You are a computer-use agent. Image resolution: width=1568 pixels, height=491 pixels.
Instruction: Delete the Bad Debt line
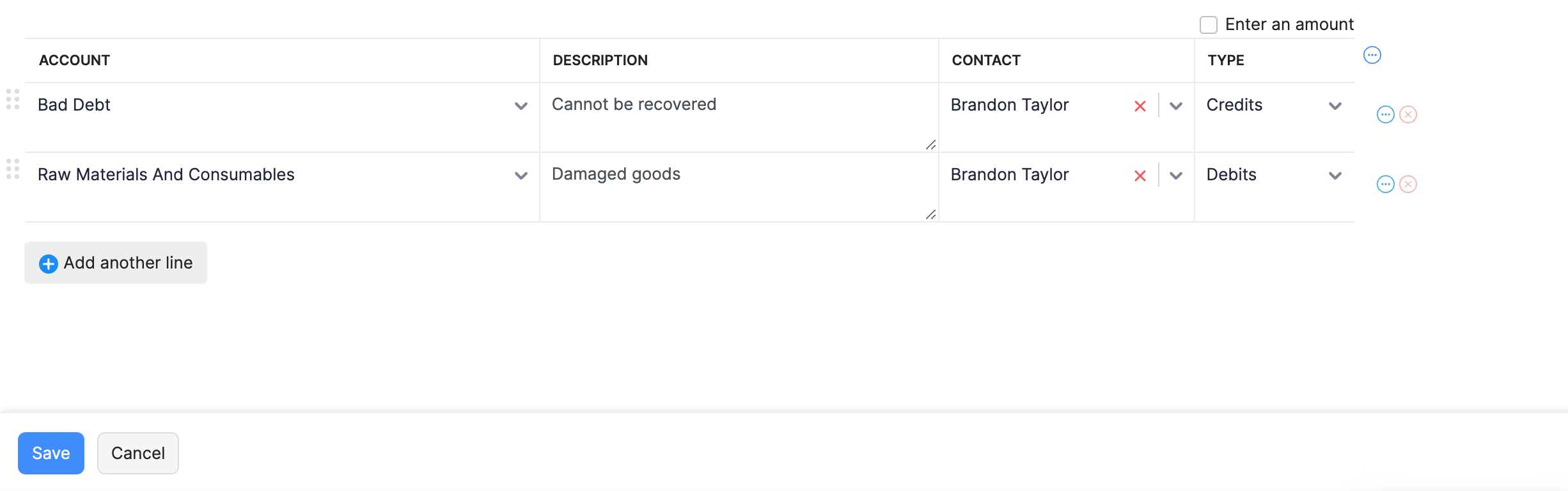[1408, 115]
